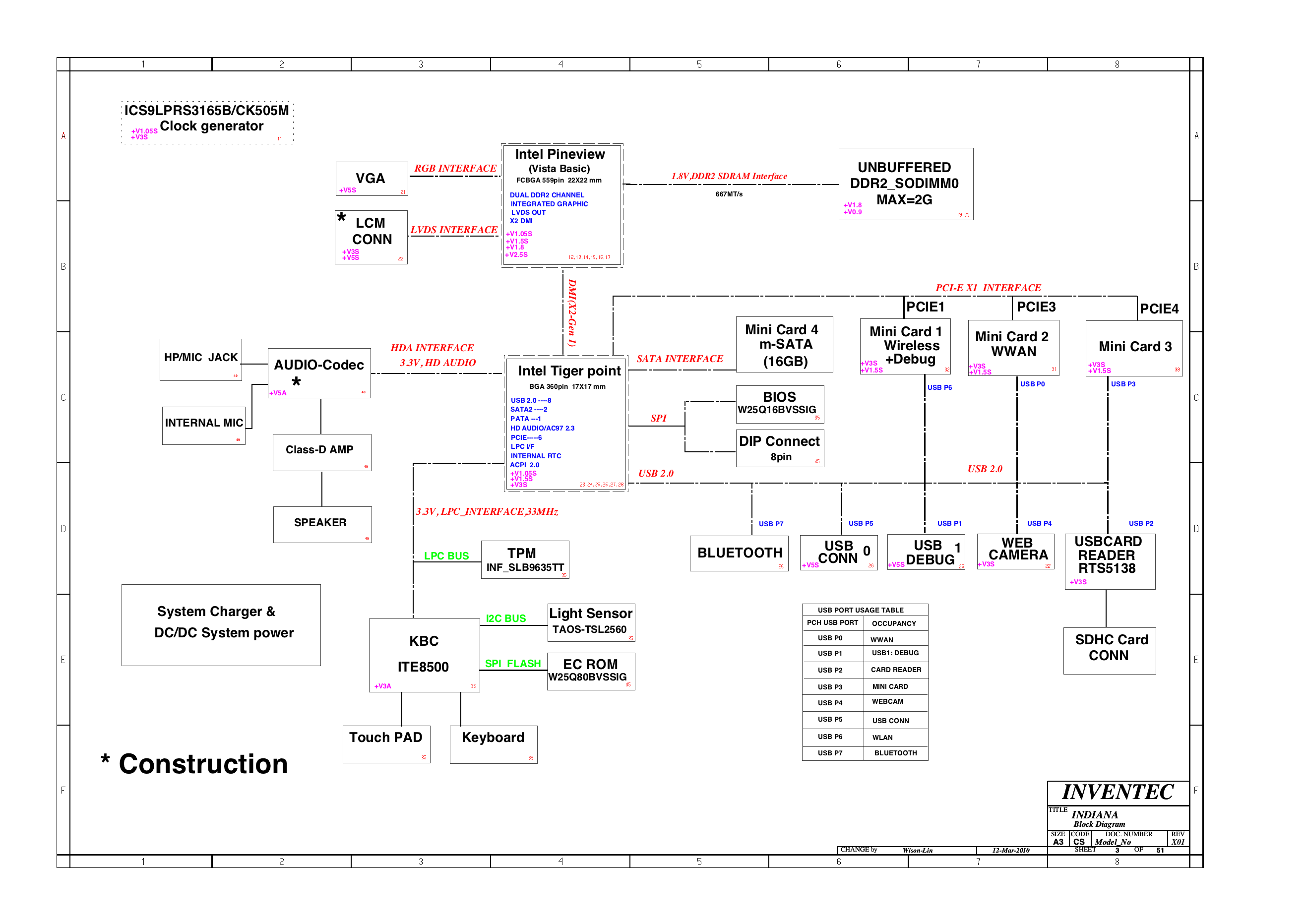Image resolution: width=1305 pixels, height=924 pixels.
Task: Click the 3.3V LPC_INTERFACE 33MHz label
Action: coord(487,511)
